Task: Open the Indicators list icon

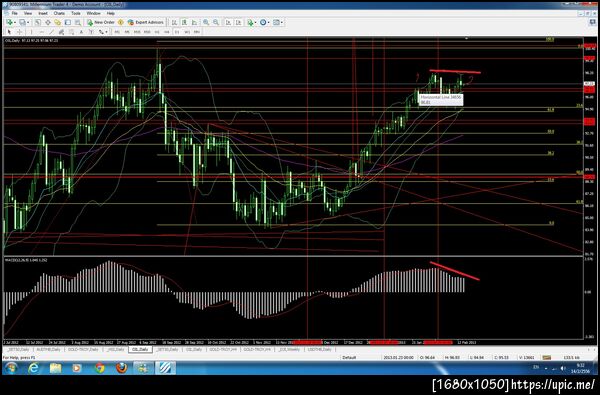Action: pos(250,22)
